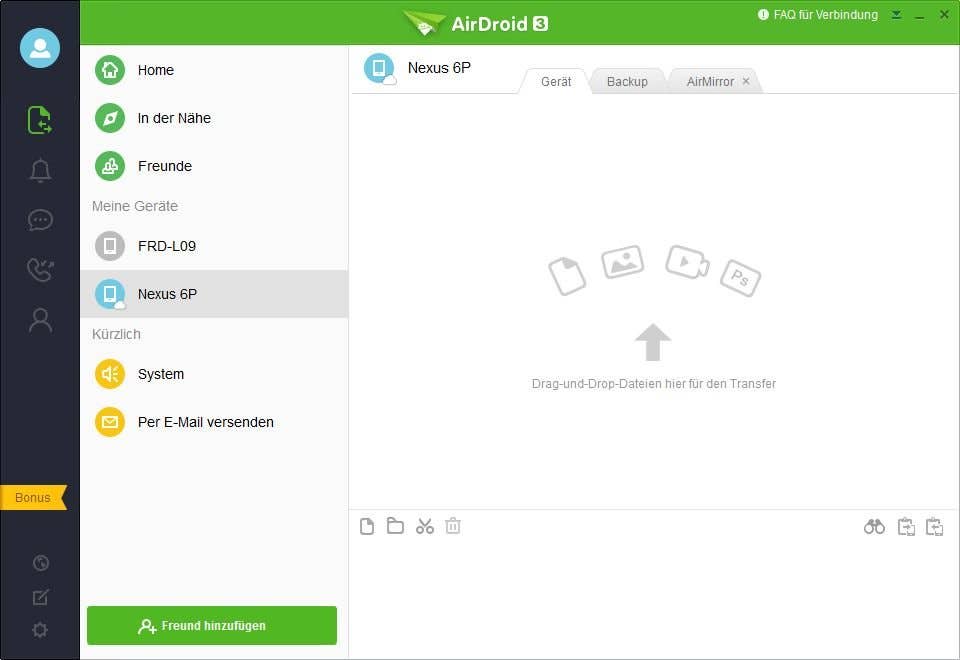
Task: Delete files using the trash icon
Action: click(x=453, y=526)
